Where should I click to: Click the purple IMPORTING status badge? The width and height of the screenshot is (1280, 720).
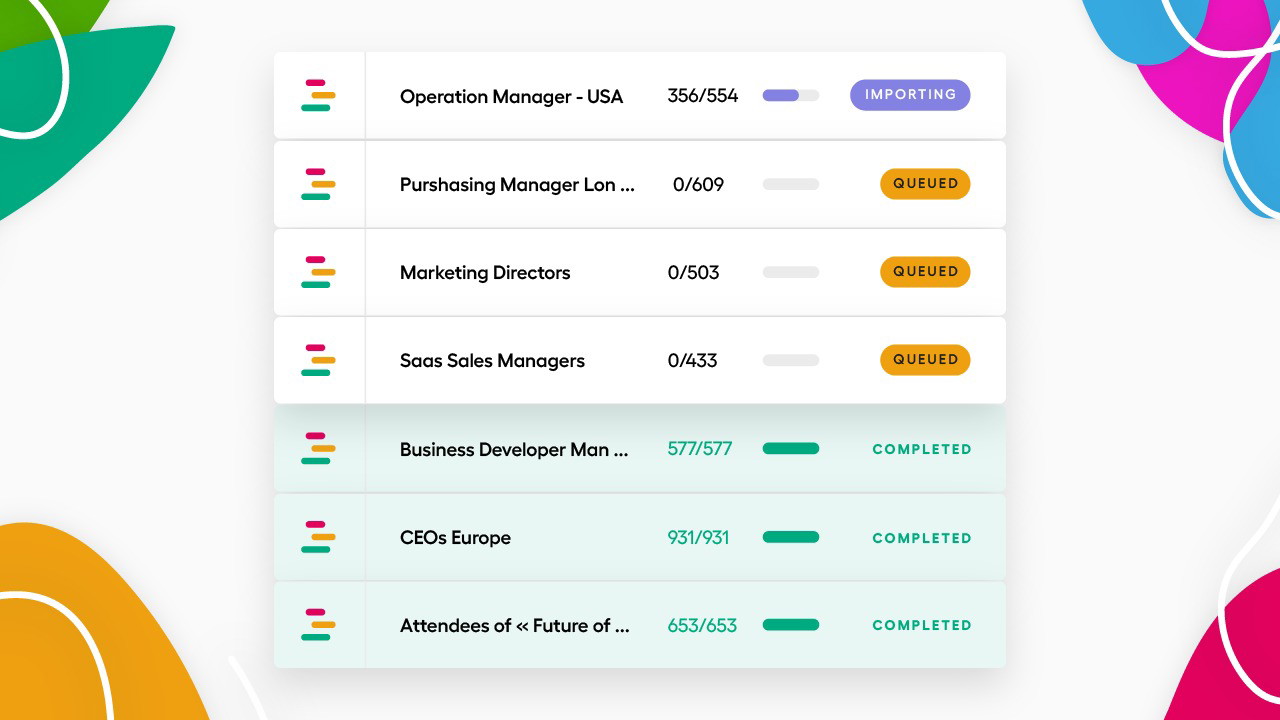(910, 95)
